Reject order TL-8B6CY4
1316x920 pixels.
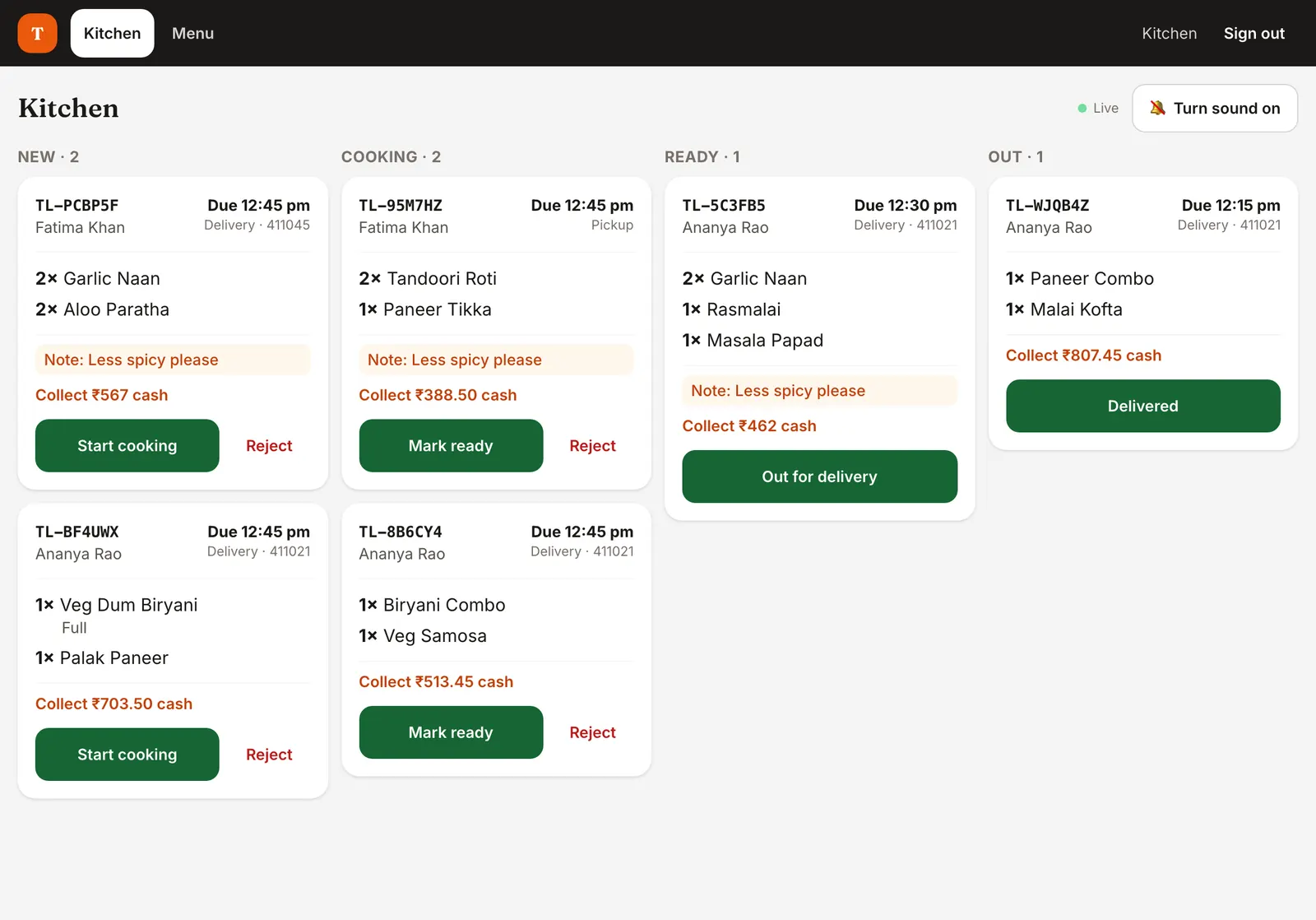[x=592, y=732]
